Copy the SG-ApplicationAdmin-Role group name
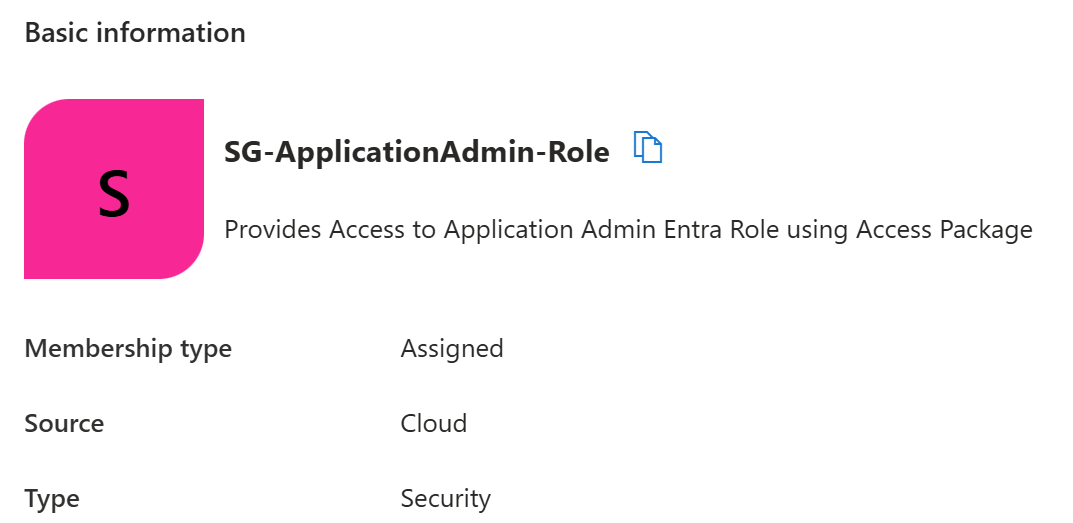The height and width of the screenshot is (523, 1073). (648, 148)
